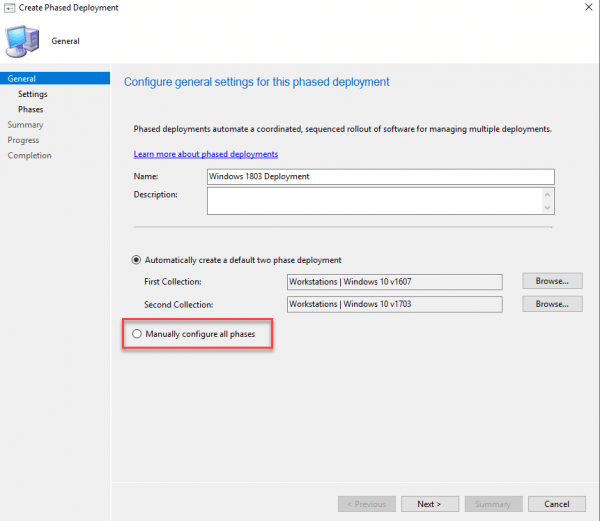The height and width of the screenshot is (521, 600).
Task: Open the Learn more about phased deployments link
Action: [x=206, y=154]
